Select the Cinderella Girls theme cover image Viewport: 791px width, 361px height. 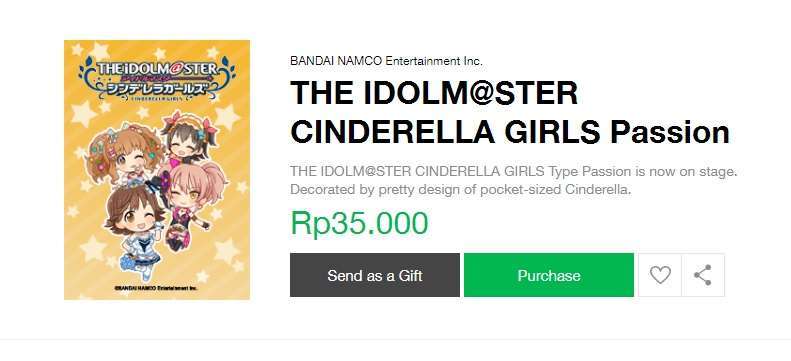click(x=157, y=170)
